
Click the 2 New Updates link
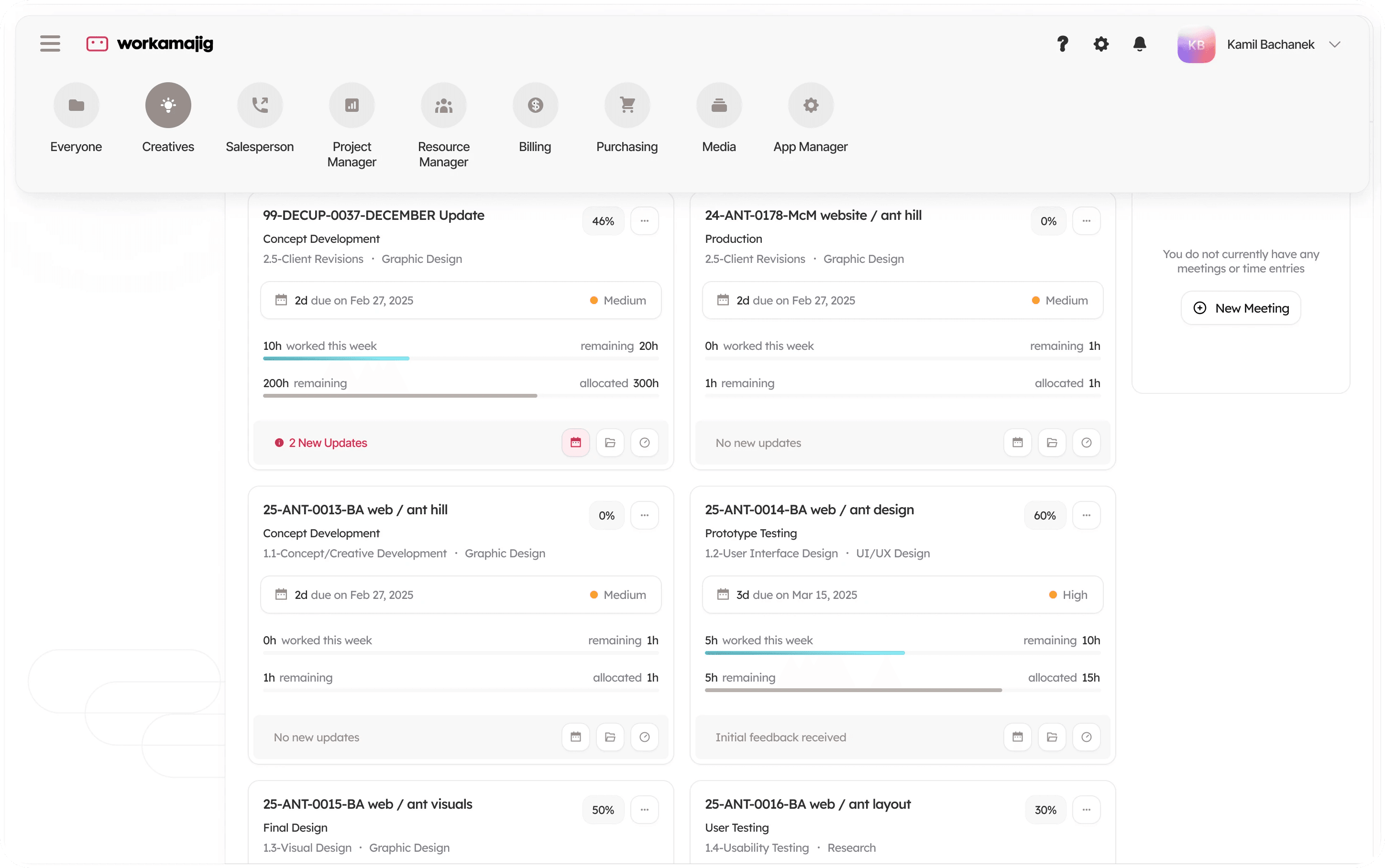point(321,443)
